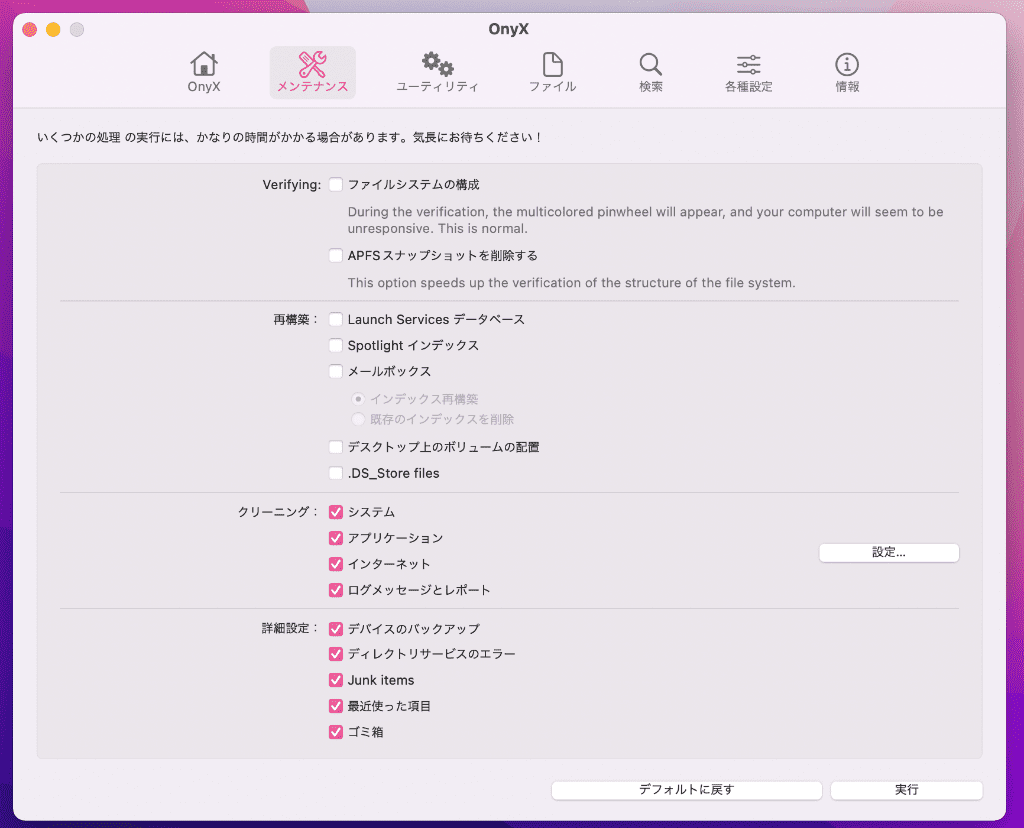Open the 各種設定 sliders icon
Viewport: 1024px width, 828px height.
748,72
